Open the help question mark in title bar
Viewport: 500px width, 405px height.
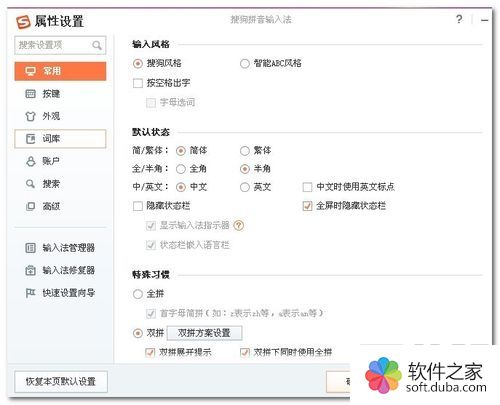click(x=459, y=19)
